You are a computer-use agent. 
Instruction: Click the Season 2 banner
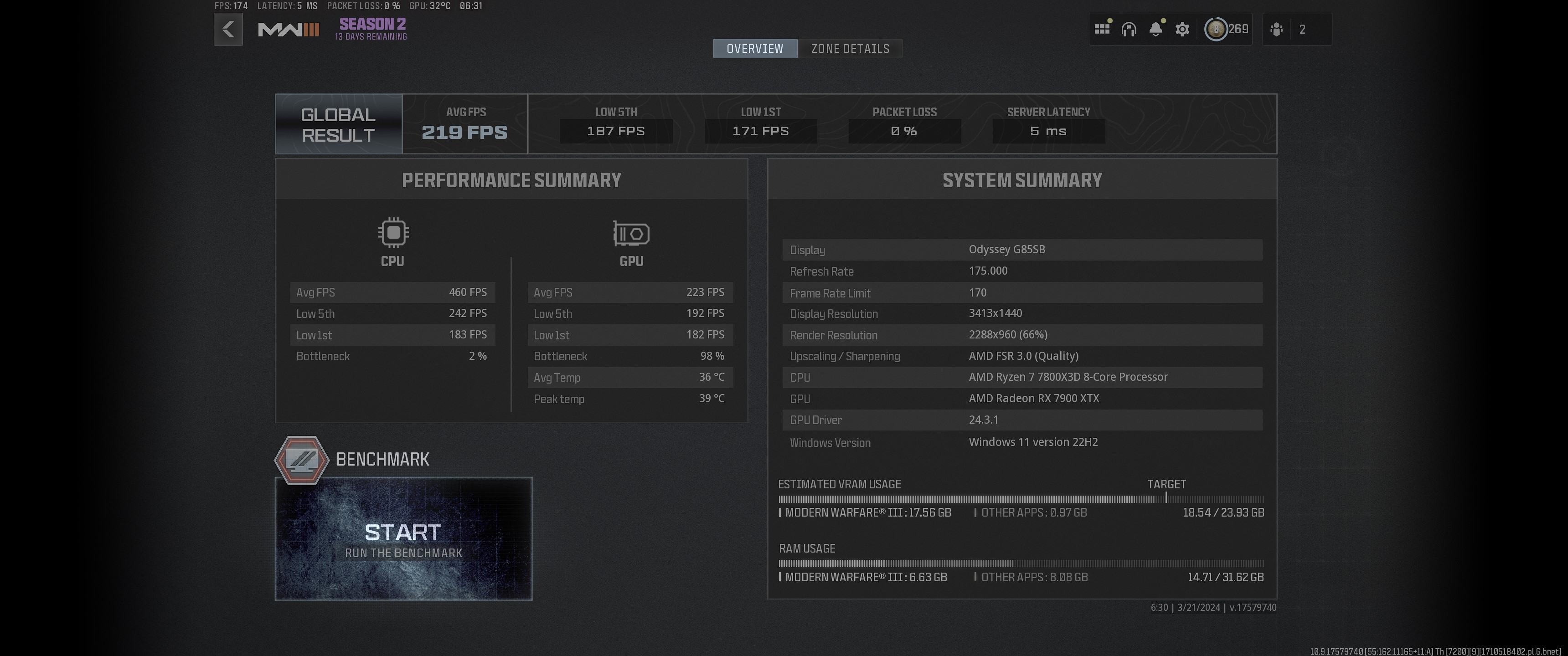[x=371, y=29]
